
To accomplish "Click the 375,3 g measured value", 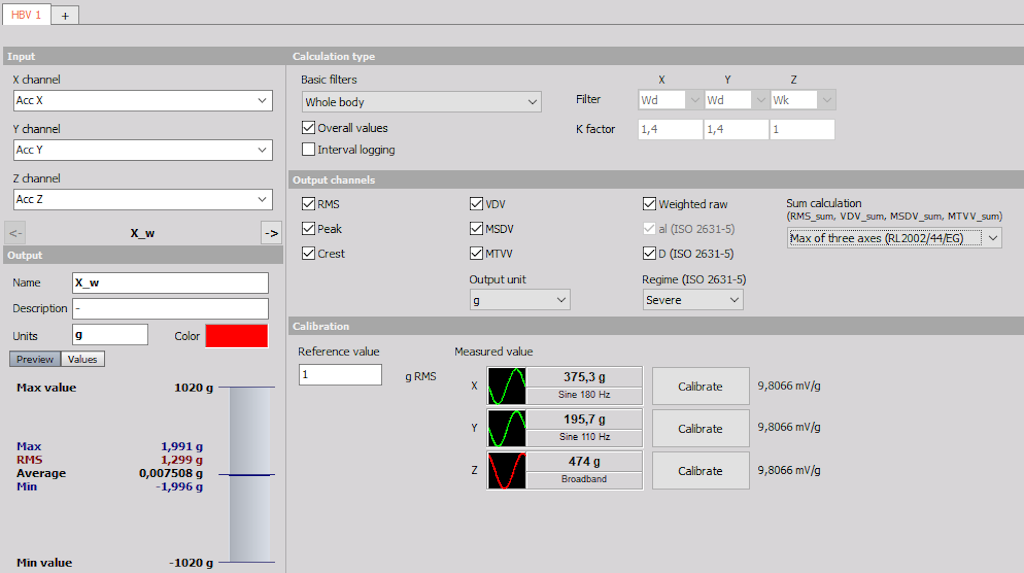I will [x=584, y=377].
